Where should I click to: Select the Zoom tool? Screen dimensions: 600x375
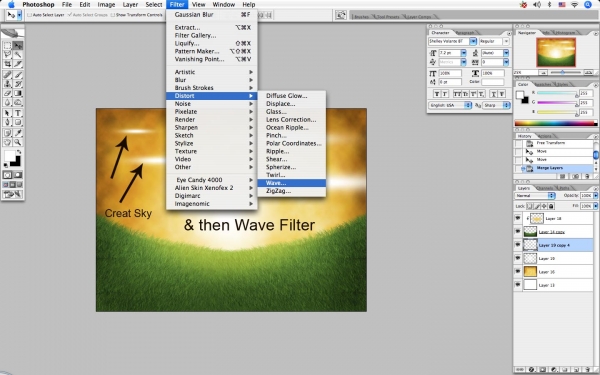pyautogui.click(x=18, y=142)
